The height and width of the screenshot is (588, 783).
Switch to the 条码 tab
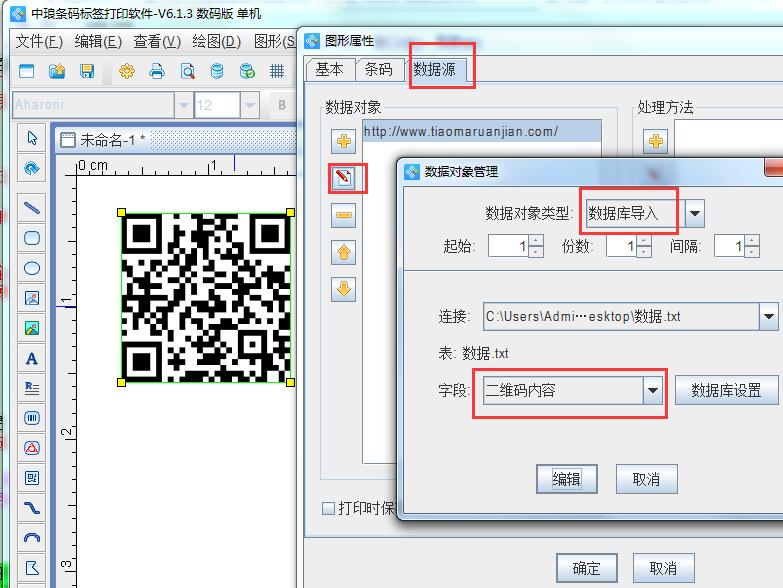tap(378, 69)
